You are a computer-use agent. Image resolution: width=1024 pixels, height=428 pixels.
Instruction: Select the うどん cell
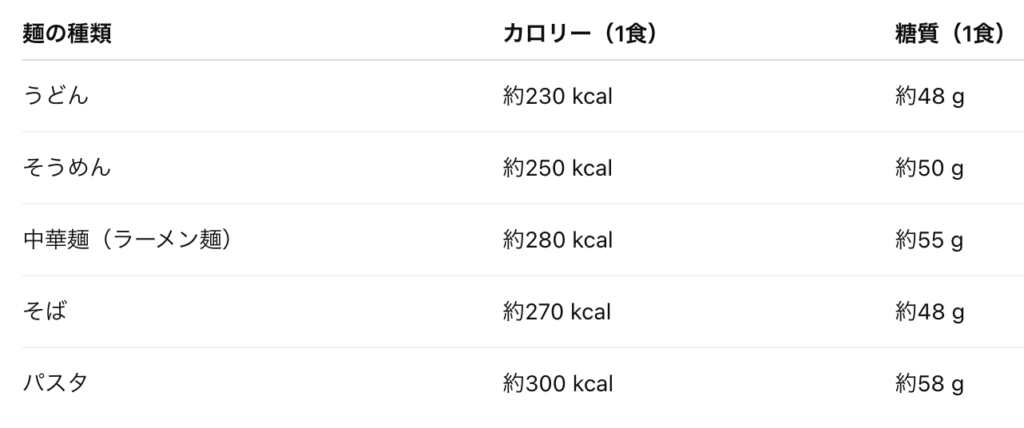coord(57,96)
